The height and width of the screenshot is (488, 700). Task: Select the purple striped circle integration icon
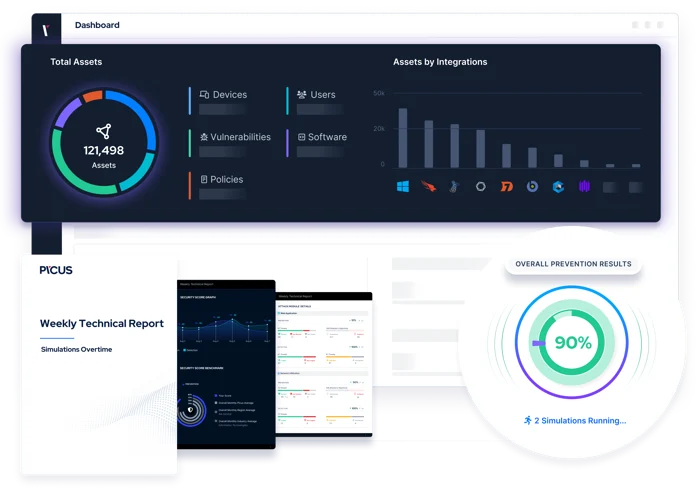point(585,186)
